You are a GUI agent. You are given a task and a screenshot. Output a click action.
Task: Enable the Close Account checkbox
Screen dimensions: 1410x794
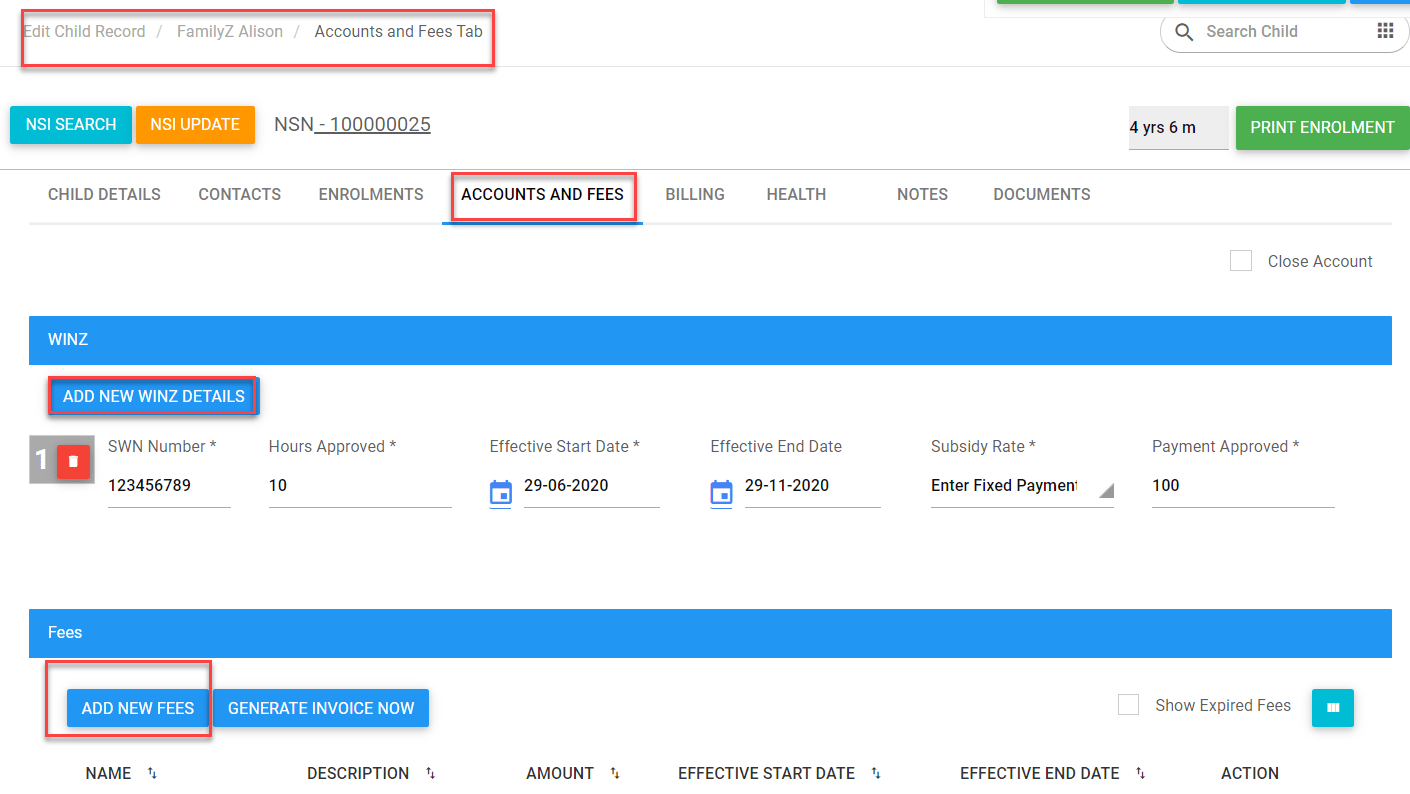[x=1241, y=260]
